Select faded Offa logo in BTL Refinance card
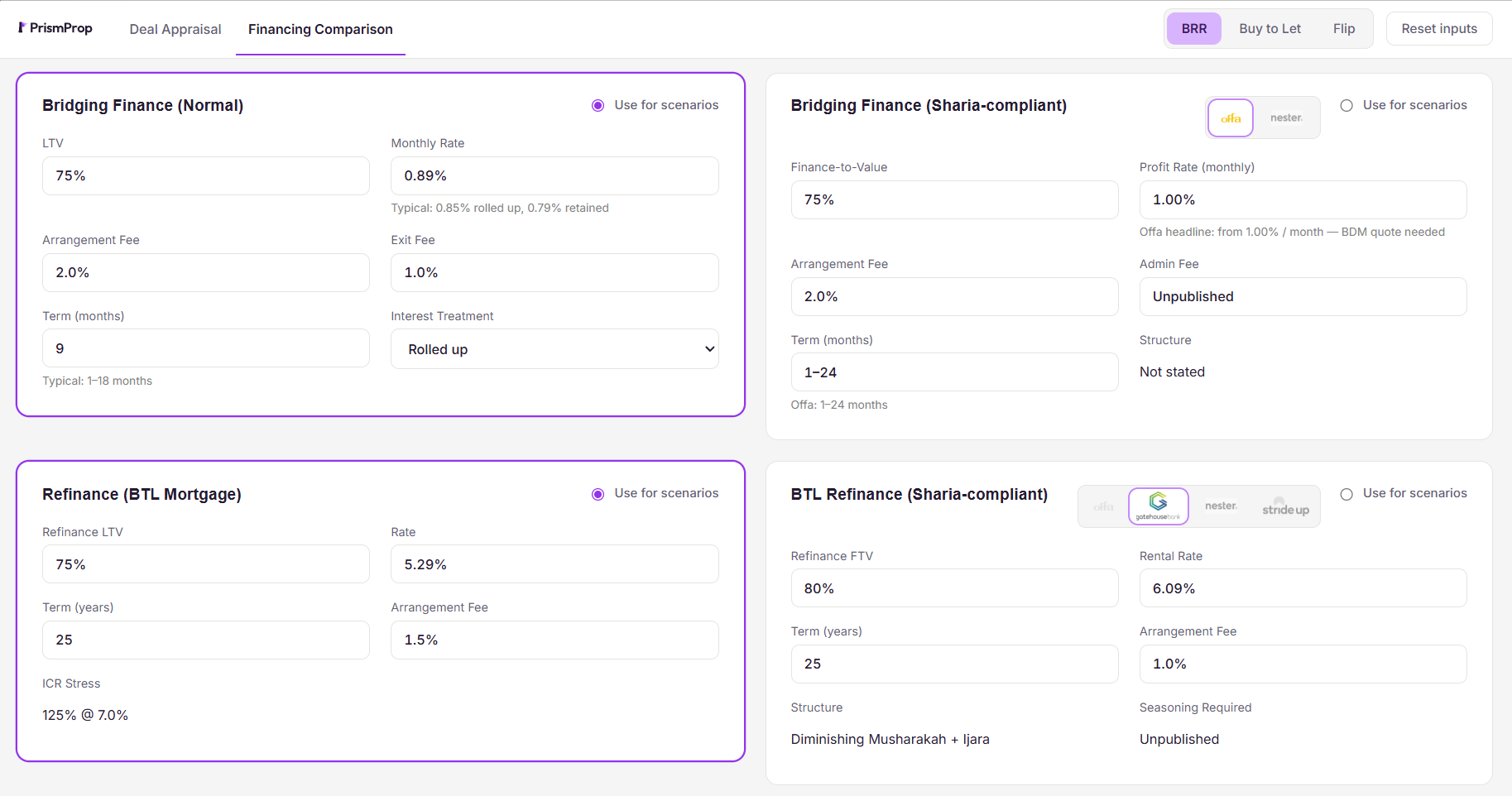Screen dimensions: 1512x796 click(x=1103, y=506)
